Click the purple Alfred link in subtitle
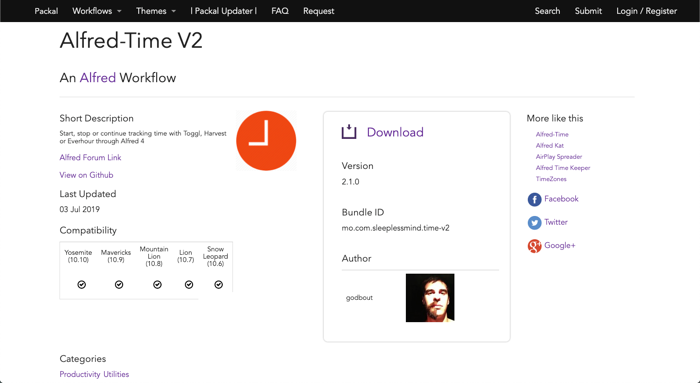 (x=98, y=78)
